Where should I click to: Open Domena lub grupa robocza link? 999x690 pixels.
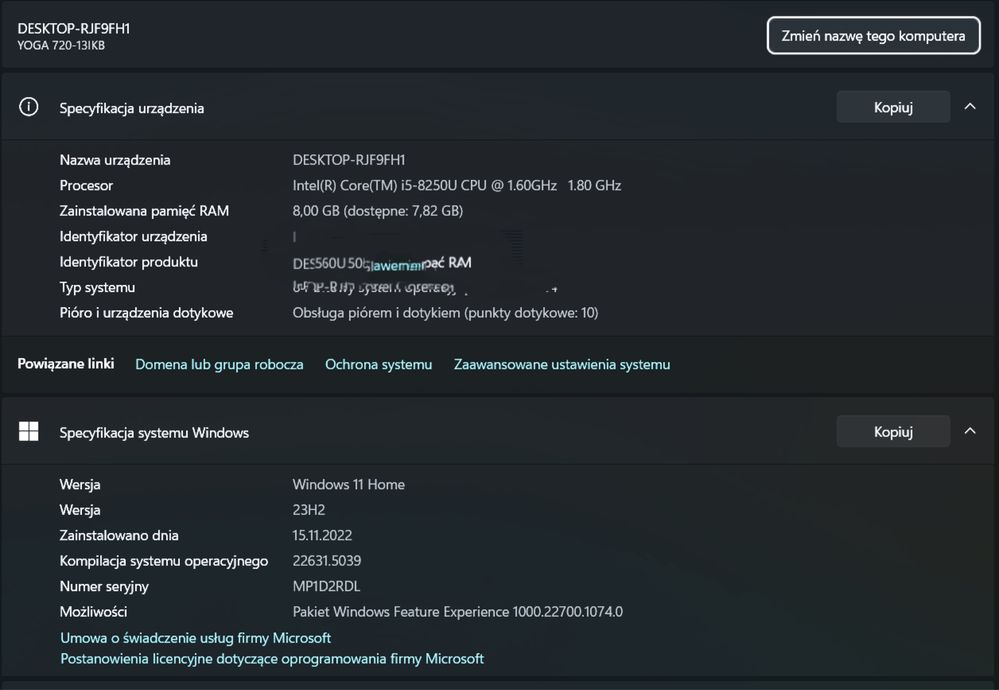coord(219,364)
